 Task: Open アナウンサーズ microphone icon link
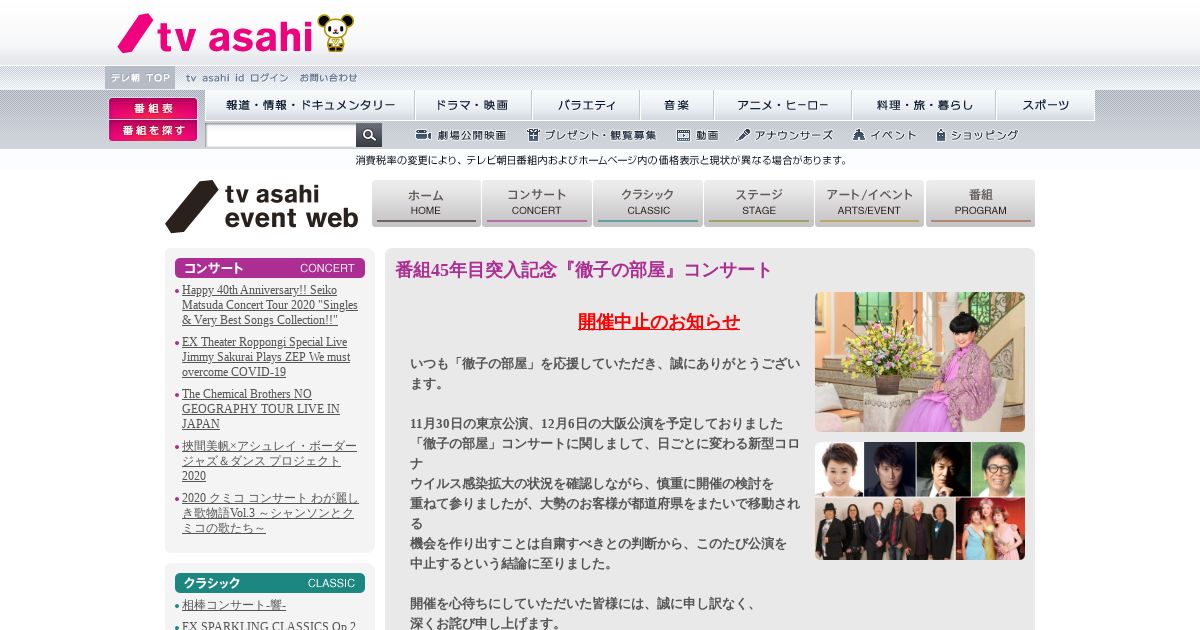[785, 135]
